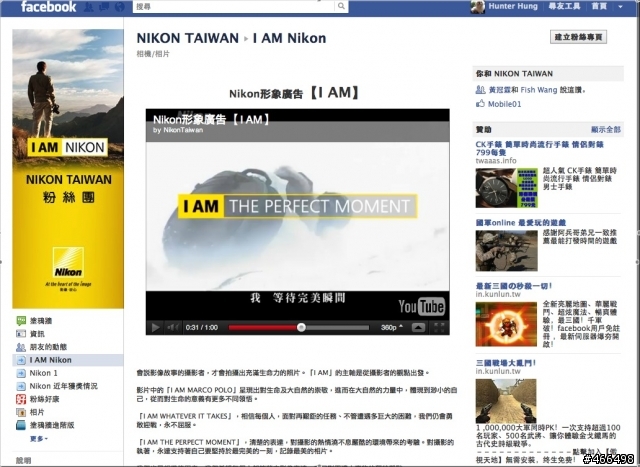Open friend requests icon in header

pos(89,7)
